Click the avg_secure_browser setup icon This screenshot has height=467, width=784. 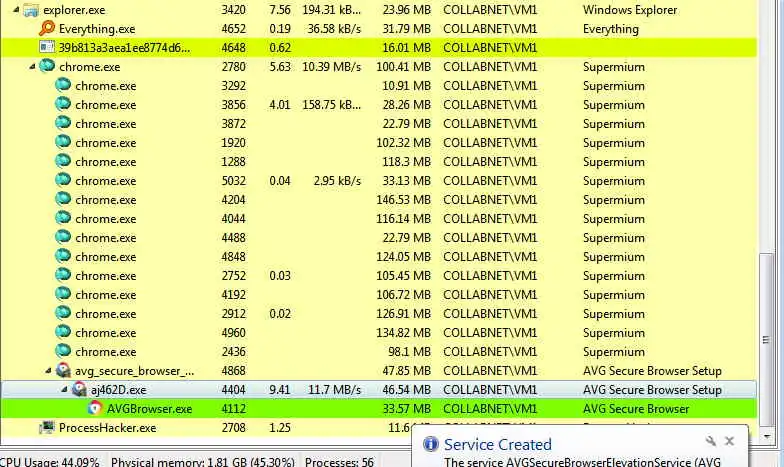point(63,370)
